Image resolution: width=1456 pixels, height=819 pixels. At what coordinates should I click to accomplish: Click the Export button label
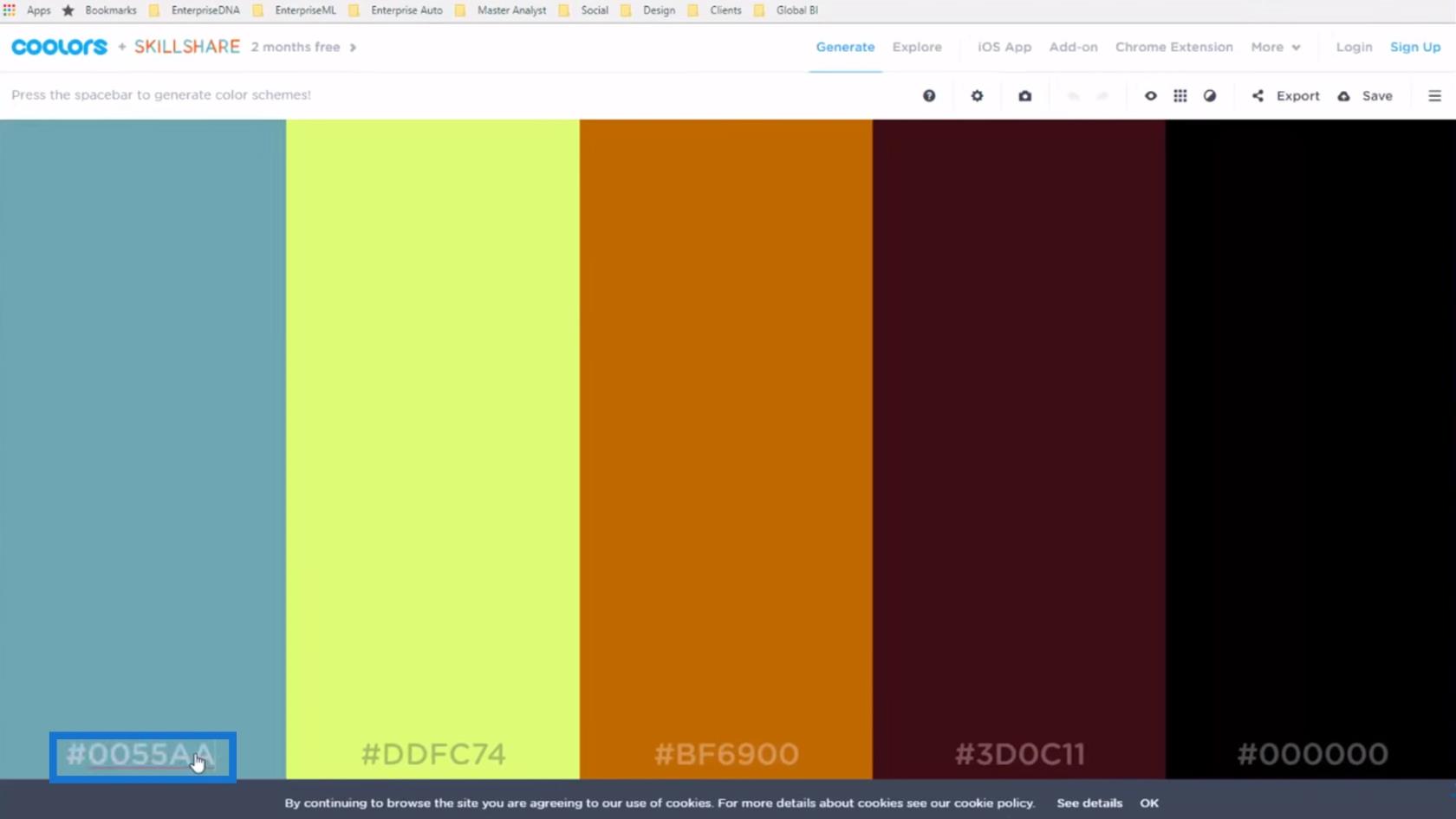pyautogui.click(x=1297, y=95)
